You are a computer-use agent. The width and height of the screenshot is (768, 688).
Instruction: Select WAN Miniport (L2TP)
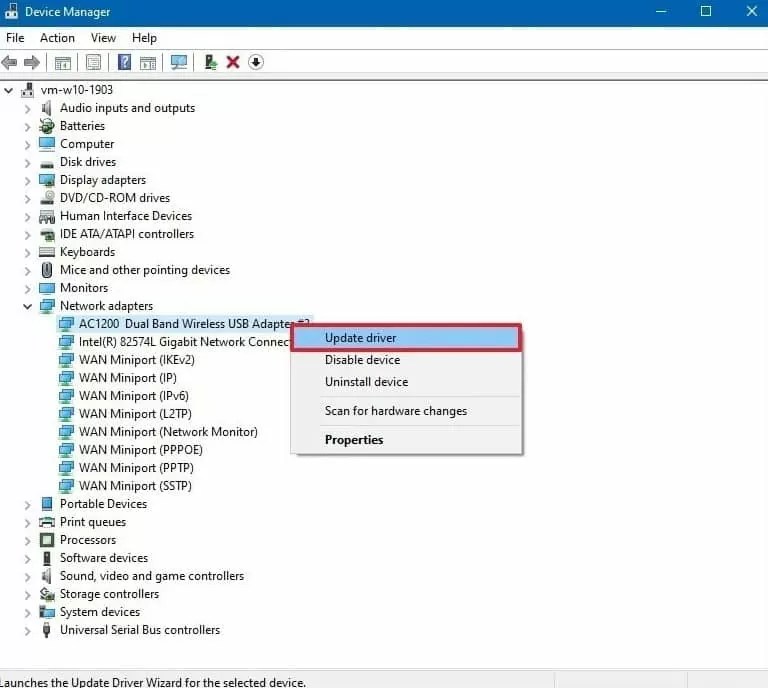coord(135,414)
